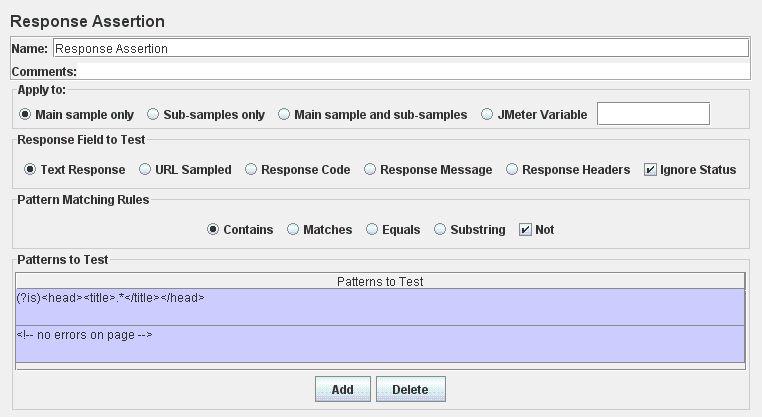Image resolution: width=762 pixels, height=417 pixels.
Task: Choose the Matches pattern rule
Action: click(294, 230)
